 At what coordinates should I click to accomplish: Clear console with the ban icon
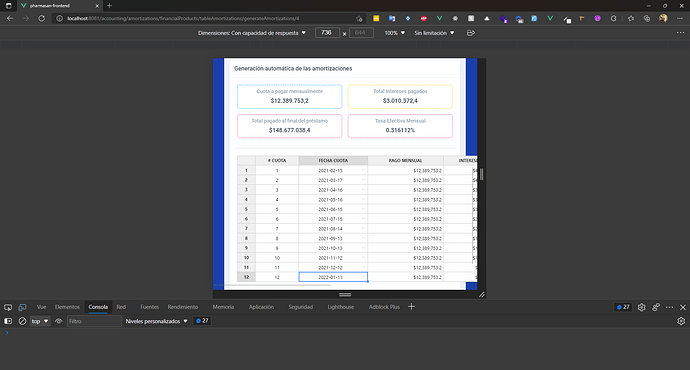click(x=22, y=321)
